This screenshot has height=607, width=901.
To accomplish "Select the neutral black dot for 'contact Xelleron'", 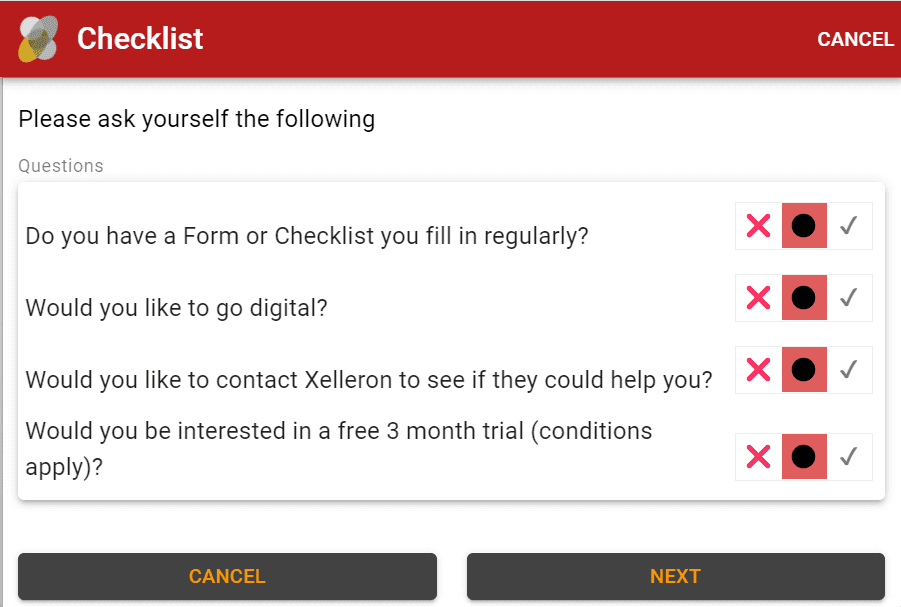I will coord(804,370).
